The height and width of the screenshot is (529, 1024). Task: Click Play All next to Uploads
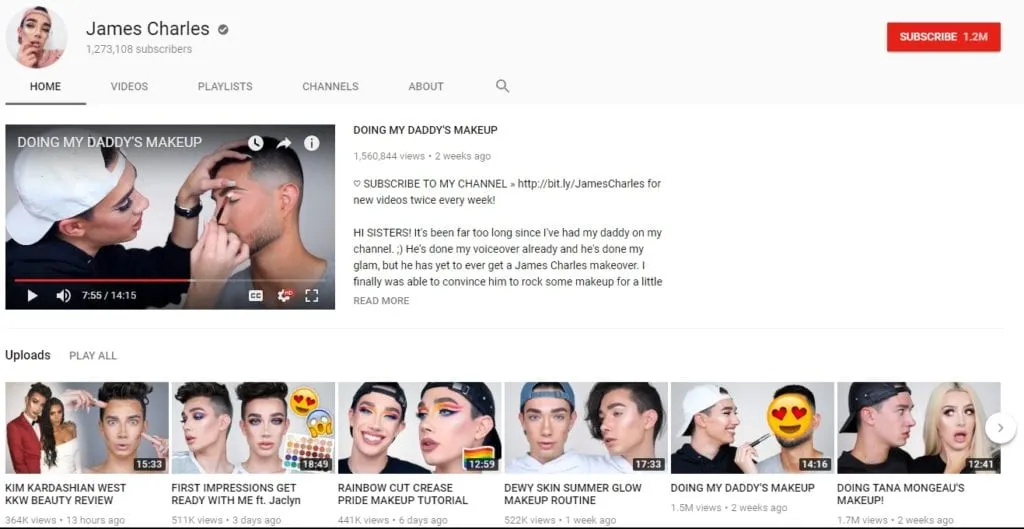coord(93,356)
